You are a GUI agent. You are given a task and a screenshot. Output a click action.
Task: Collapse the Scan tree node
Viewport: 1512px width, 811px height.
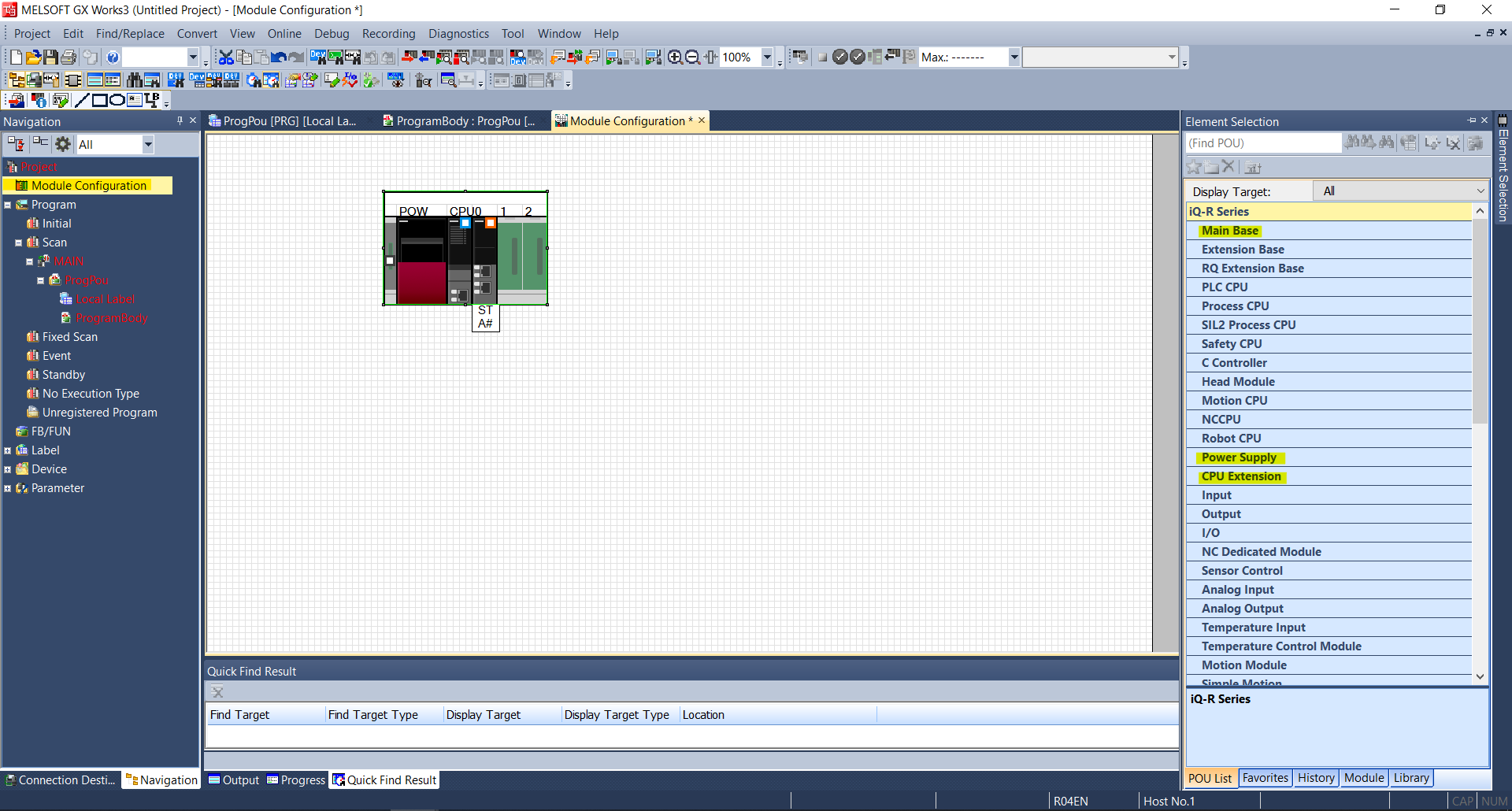coord(19,243)
